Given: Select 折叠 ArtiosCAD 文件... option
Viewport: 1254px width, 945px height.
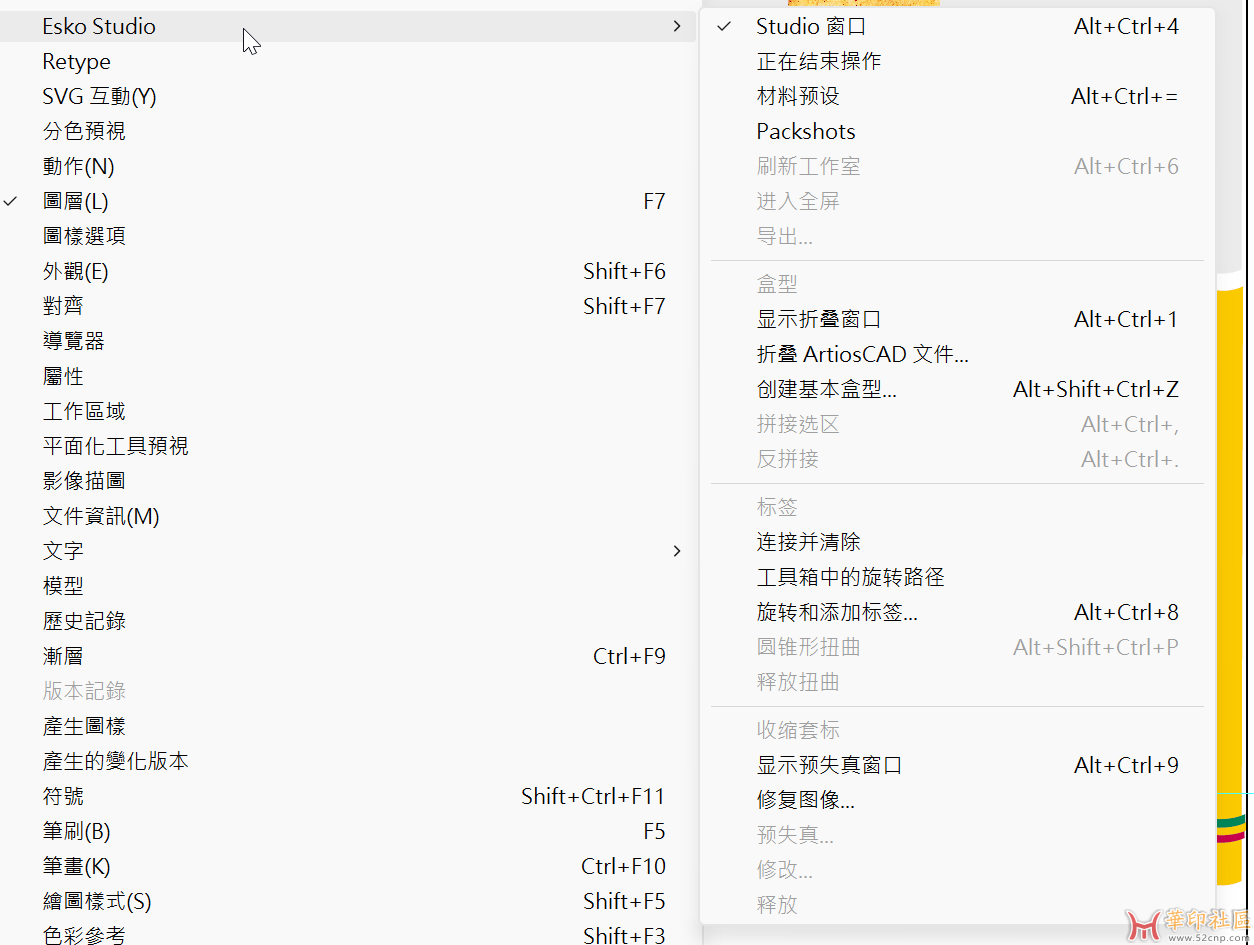Looking at the screenshot, I should [862, 355].
